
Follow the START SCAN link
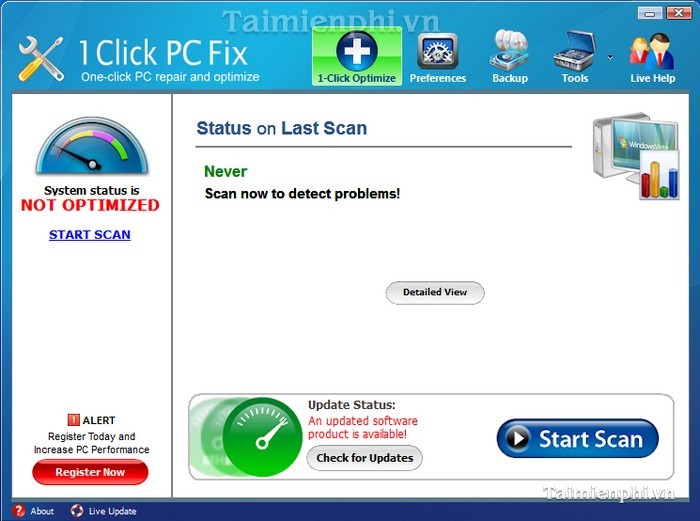click(90, 234)
